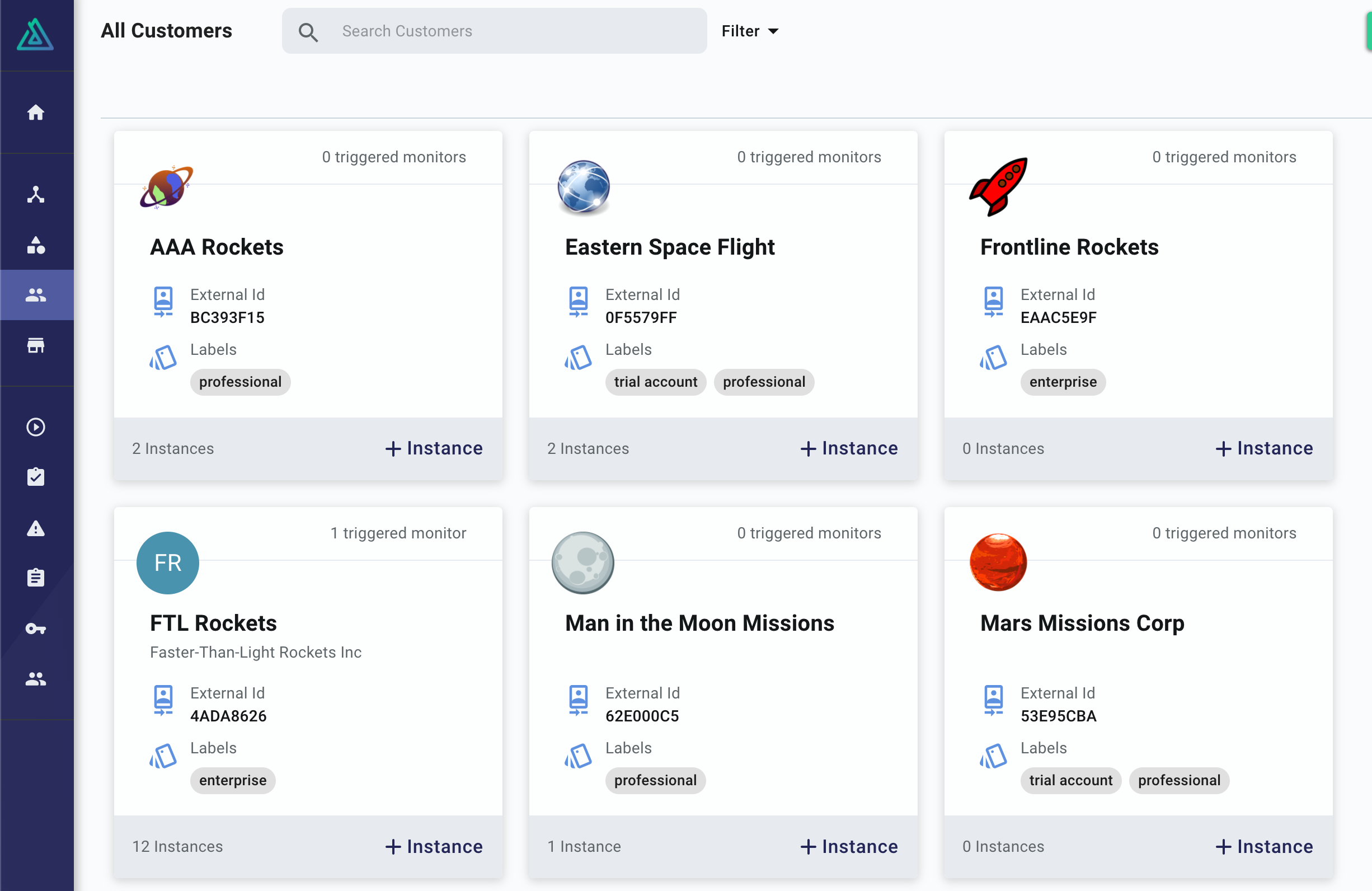Click the 1 triggered monitor link on FTL Rockets

(x=398, y=533)
